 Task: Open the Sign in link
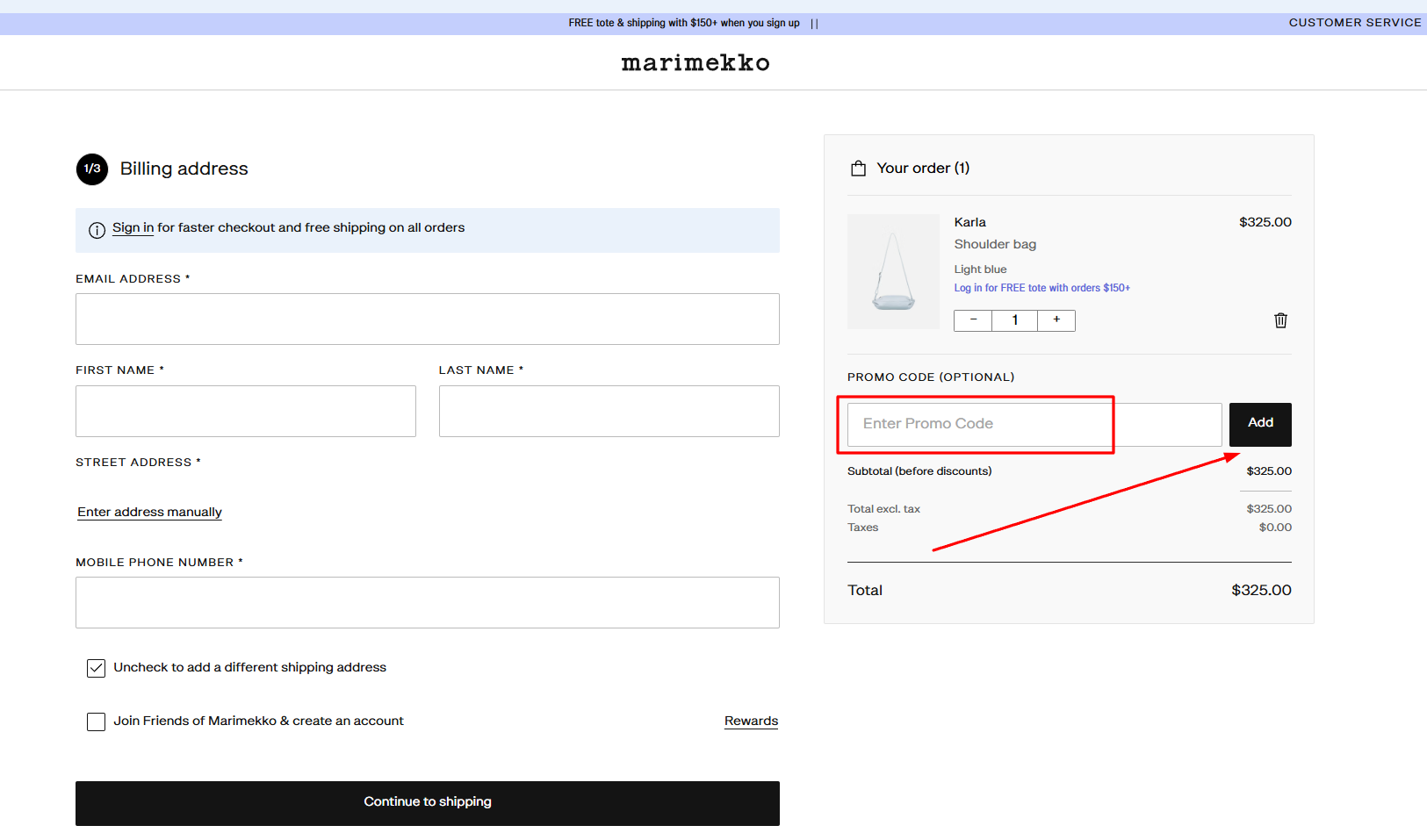(x=133, y=226)
